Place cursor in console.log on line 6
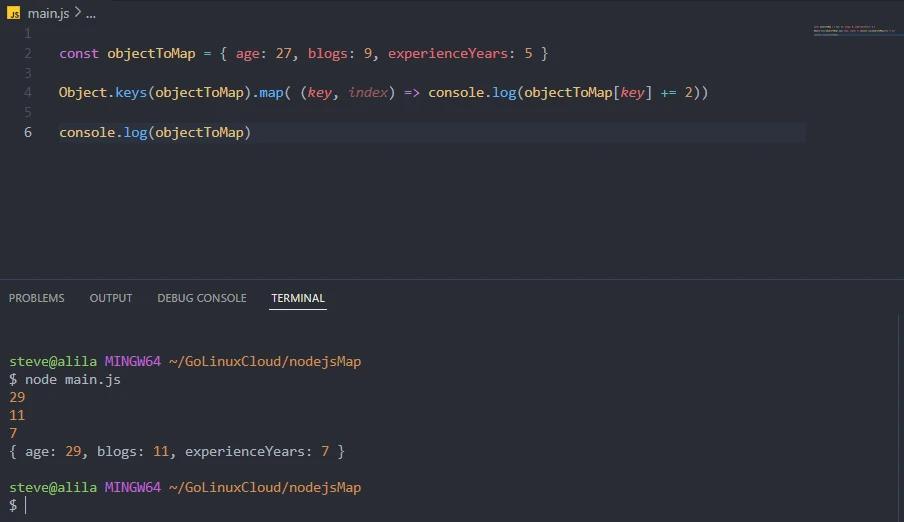Viewport: 904px width, 522px height. 102,132
